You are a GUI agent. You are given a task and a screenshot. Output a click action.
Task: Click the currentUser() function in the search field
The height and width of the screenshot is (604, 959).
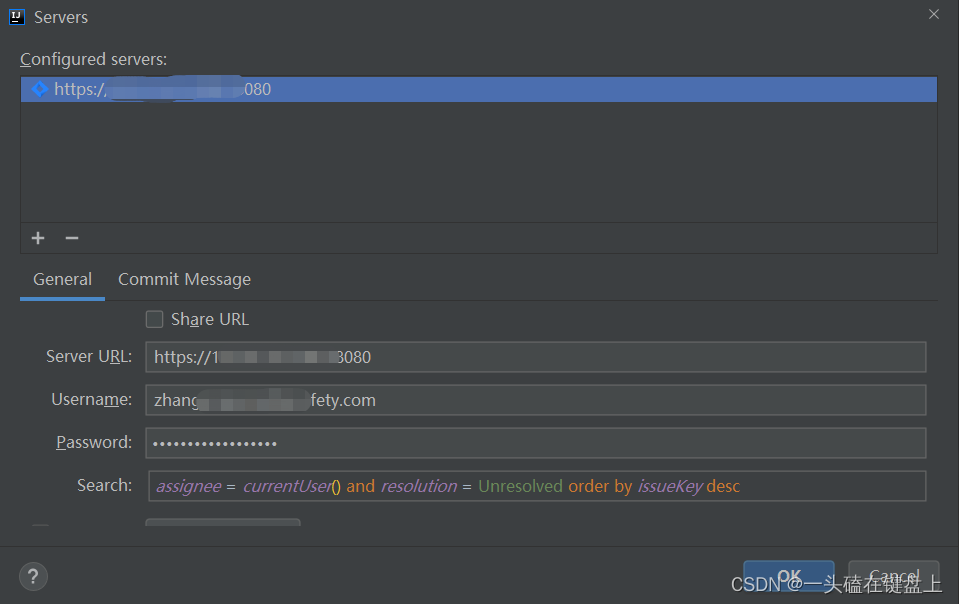click(x=288, y=486)
